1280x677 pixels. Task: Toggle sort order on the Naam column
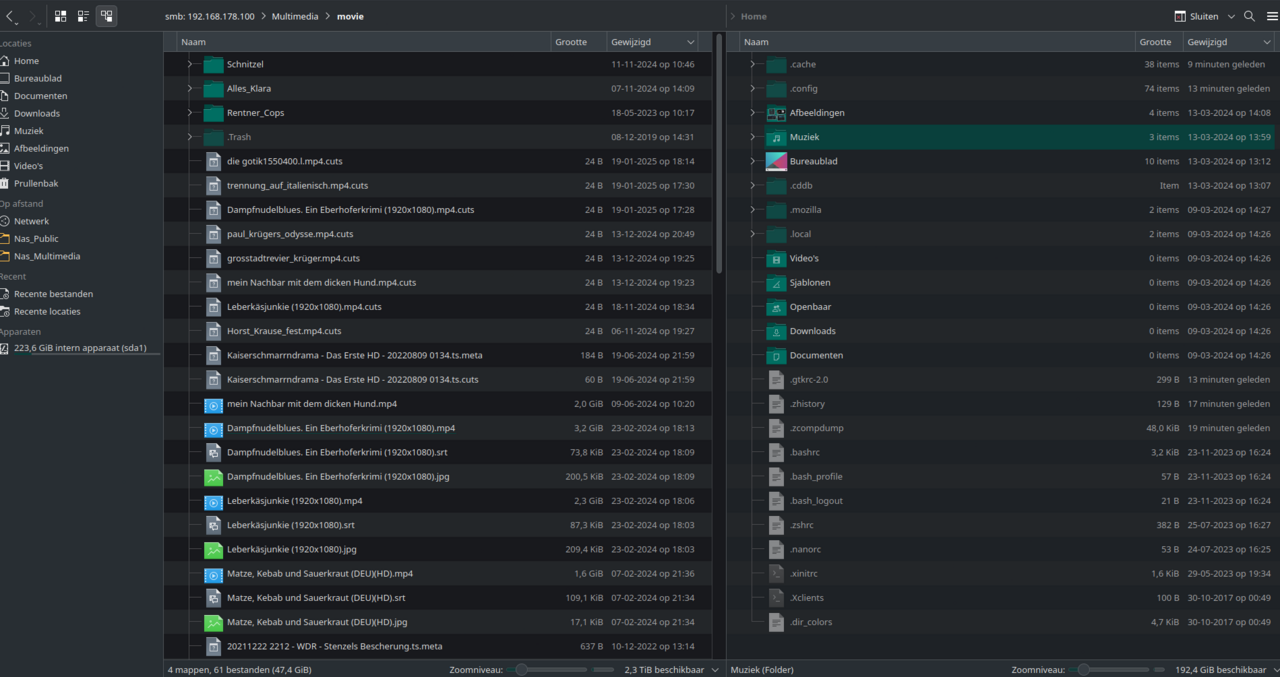(192, 41)
